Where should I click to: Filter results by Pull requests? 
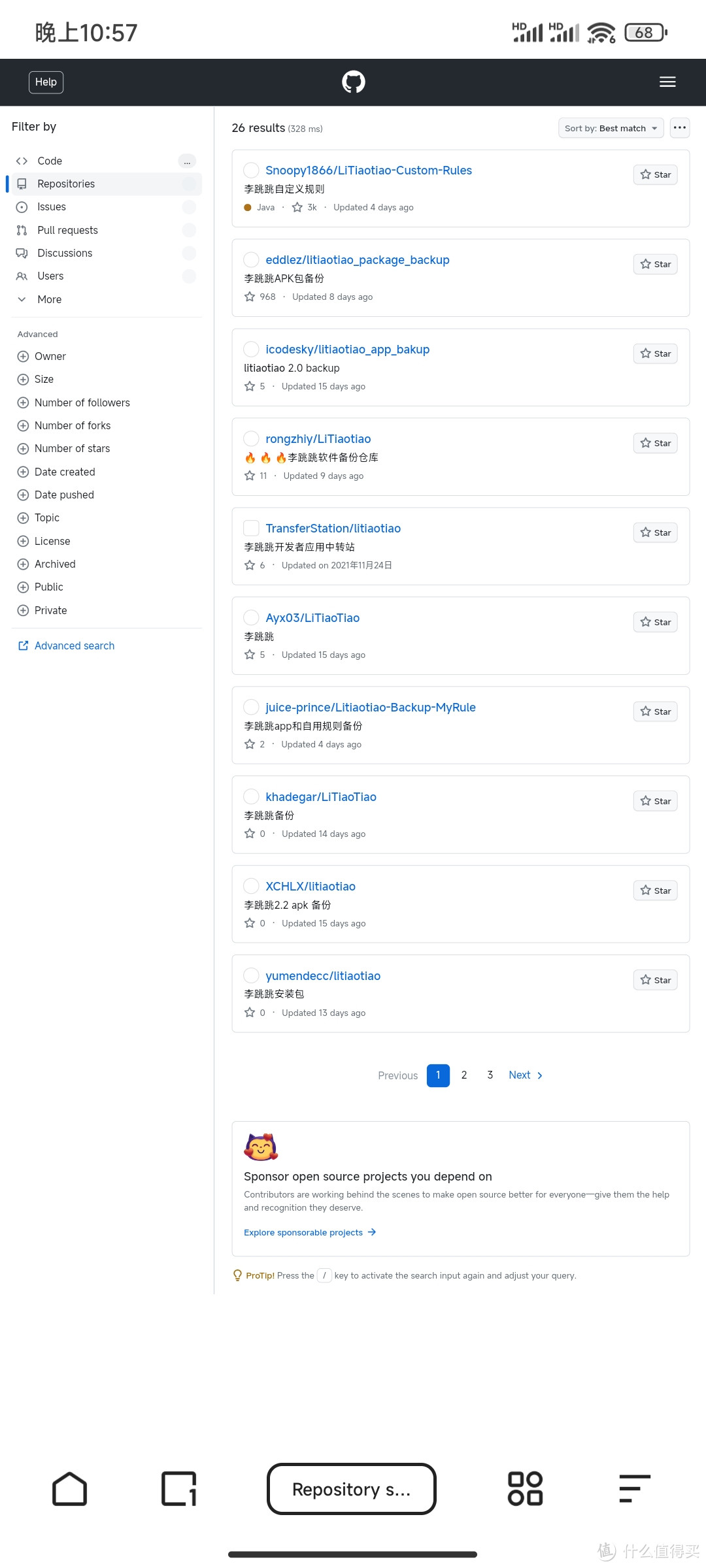107,230
